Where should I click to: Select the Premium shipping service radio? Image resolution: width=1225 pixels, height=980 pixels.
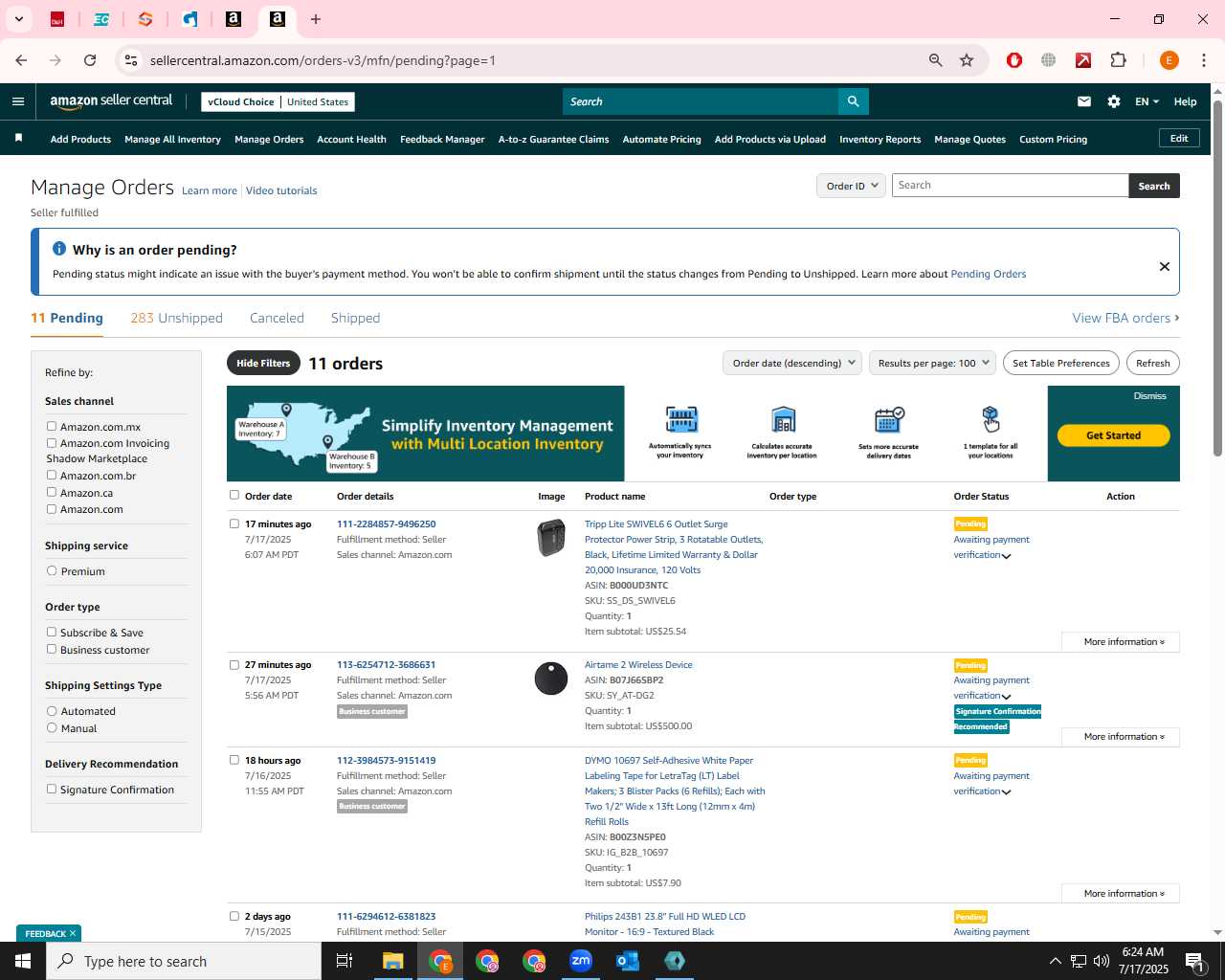pos(52,571)
